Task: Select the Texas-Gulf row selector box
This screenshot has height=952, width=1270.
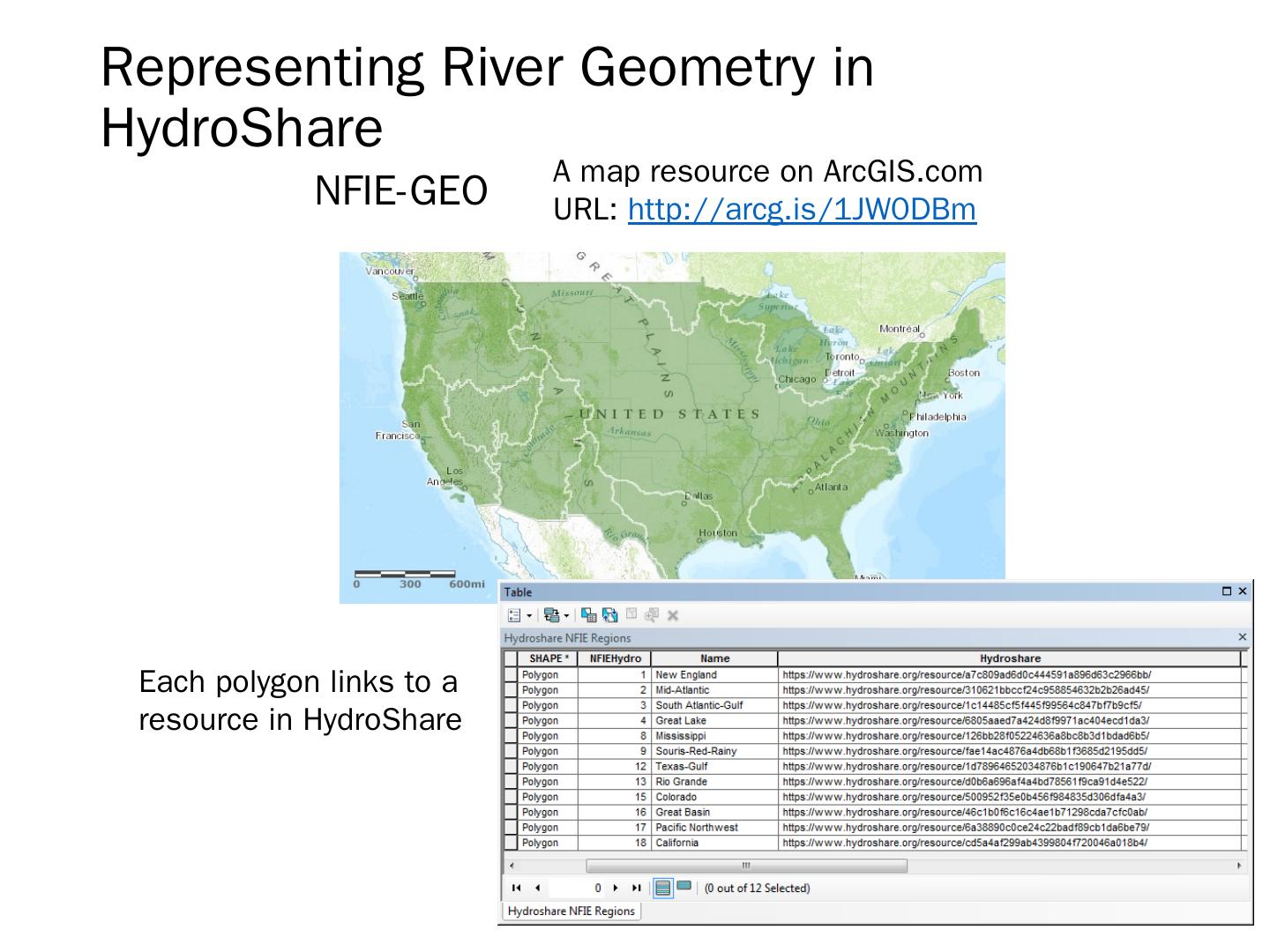Action: (512, 767)
